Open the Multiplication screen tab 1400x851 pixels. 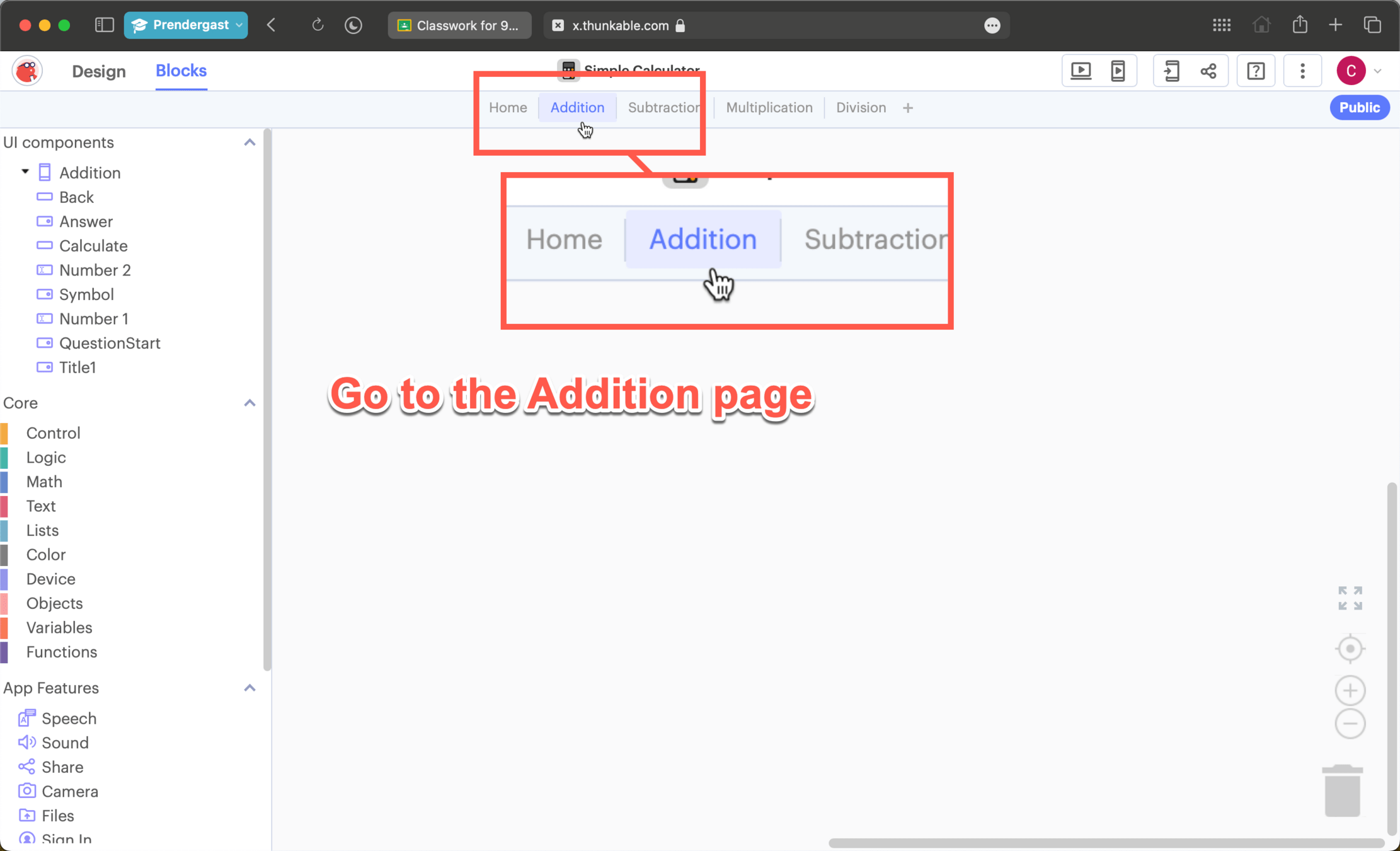(769, 108)
